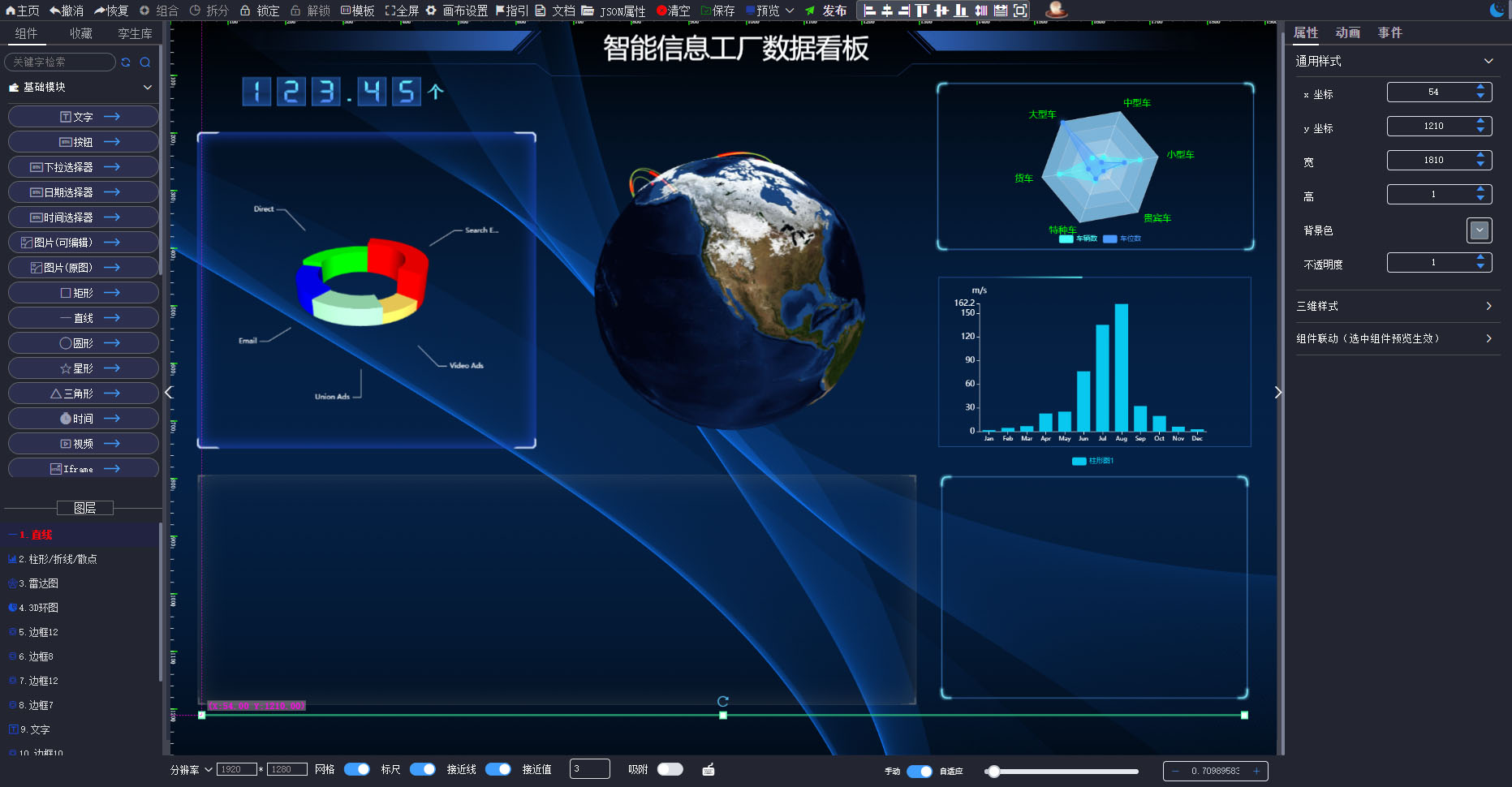Click the user avatar icon
The height and width of the screenshot is (787, 1512).
click(x=1056, y=10)
